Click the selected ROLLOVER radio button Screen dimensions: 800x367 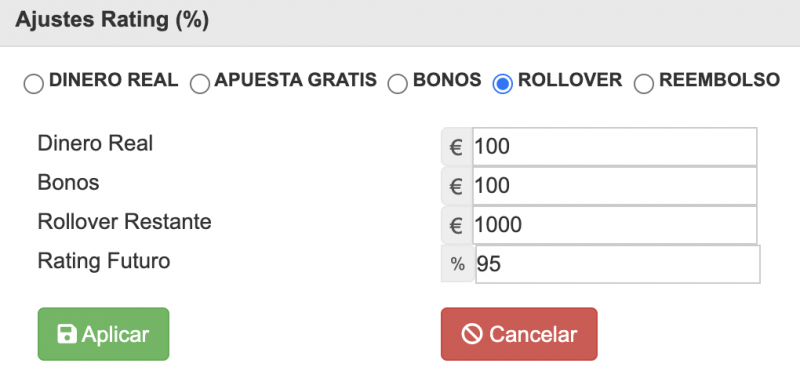coord(503,84)
